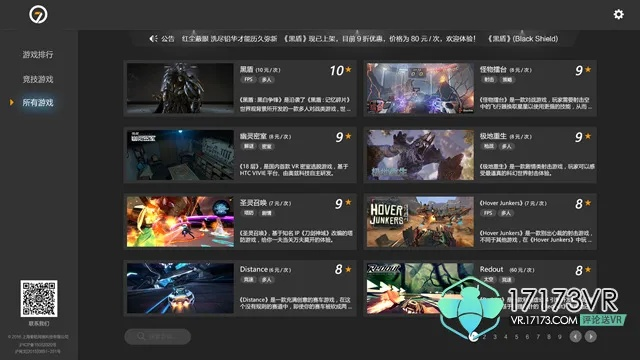This screenshot has height=360, width=640.
Task: Open the Hover Junkers game thumbnail
Action: pos(420,222)
